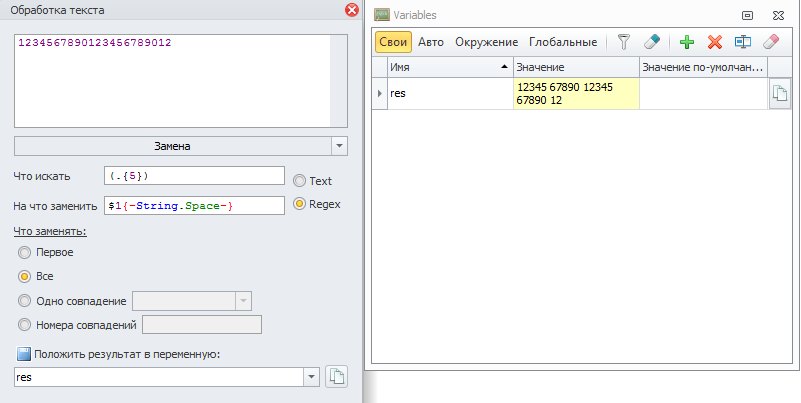Choose the Все replacement option
This screenshot has height=403, width=801.
pyautogui.click(x=24, y=276)
